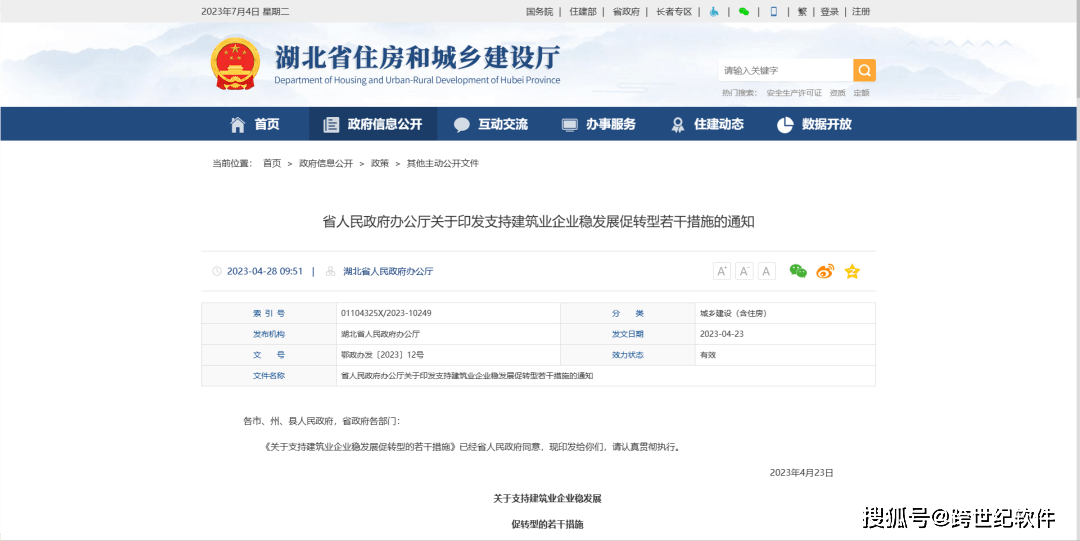
Task: Follow the 国务院 top link
Action: point(539,12)
